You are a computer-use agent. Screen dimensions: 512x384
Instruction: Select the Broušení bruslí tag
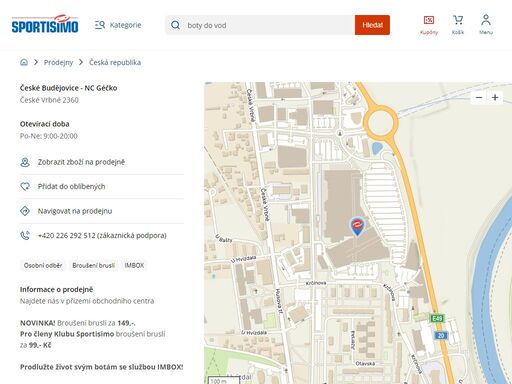pos(94,265)
